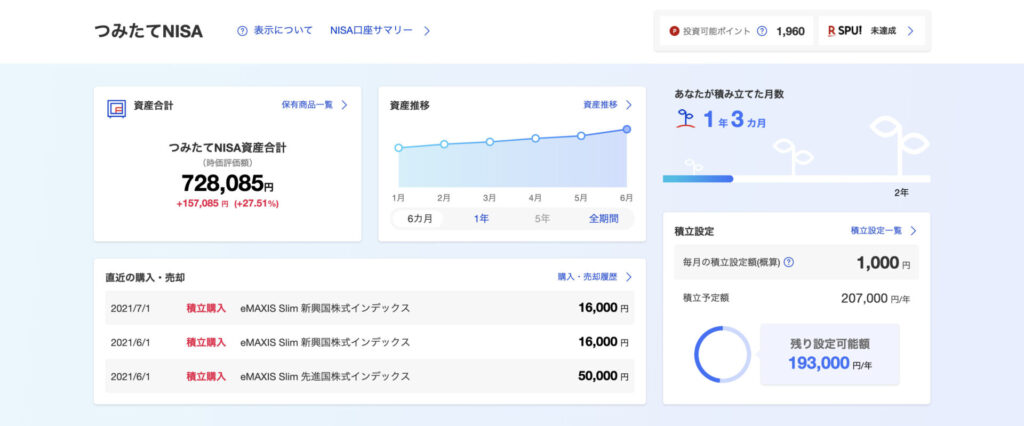Click the accumulated months progress bar
1024x426 pixels.
coord(797,178)
